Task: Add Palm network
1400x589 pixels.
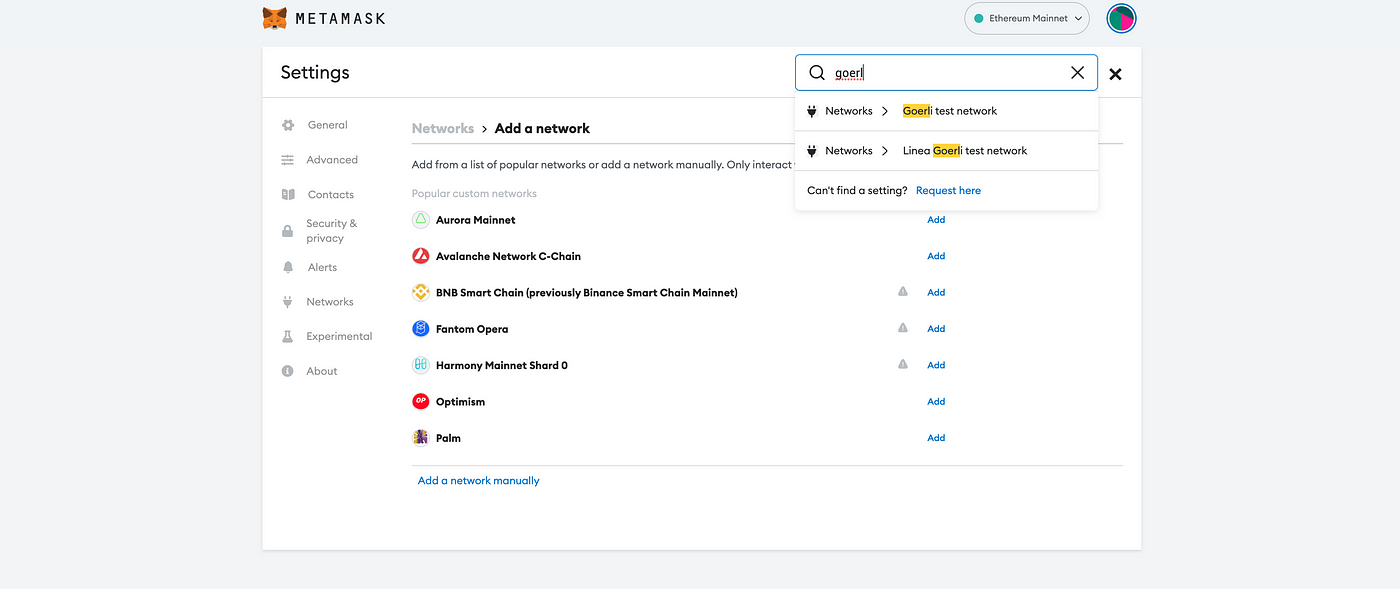Action: 936,438
